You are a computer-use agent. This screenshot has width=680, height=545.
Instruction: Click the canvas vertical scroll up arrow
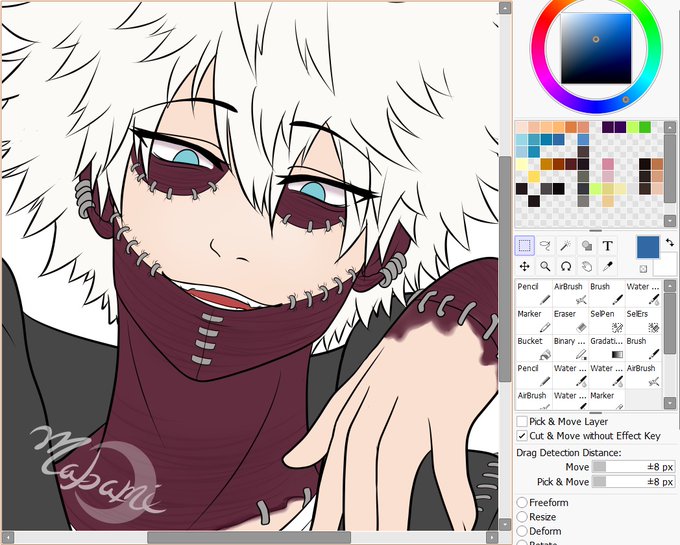[505, 7]
